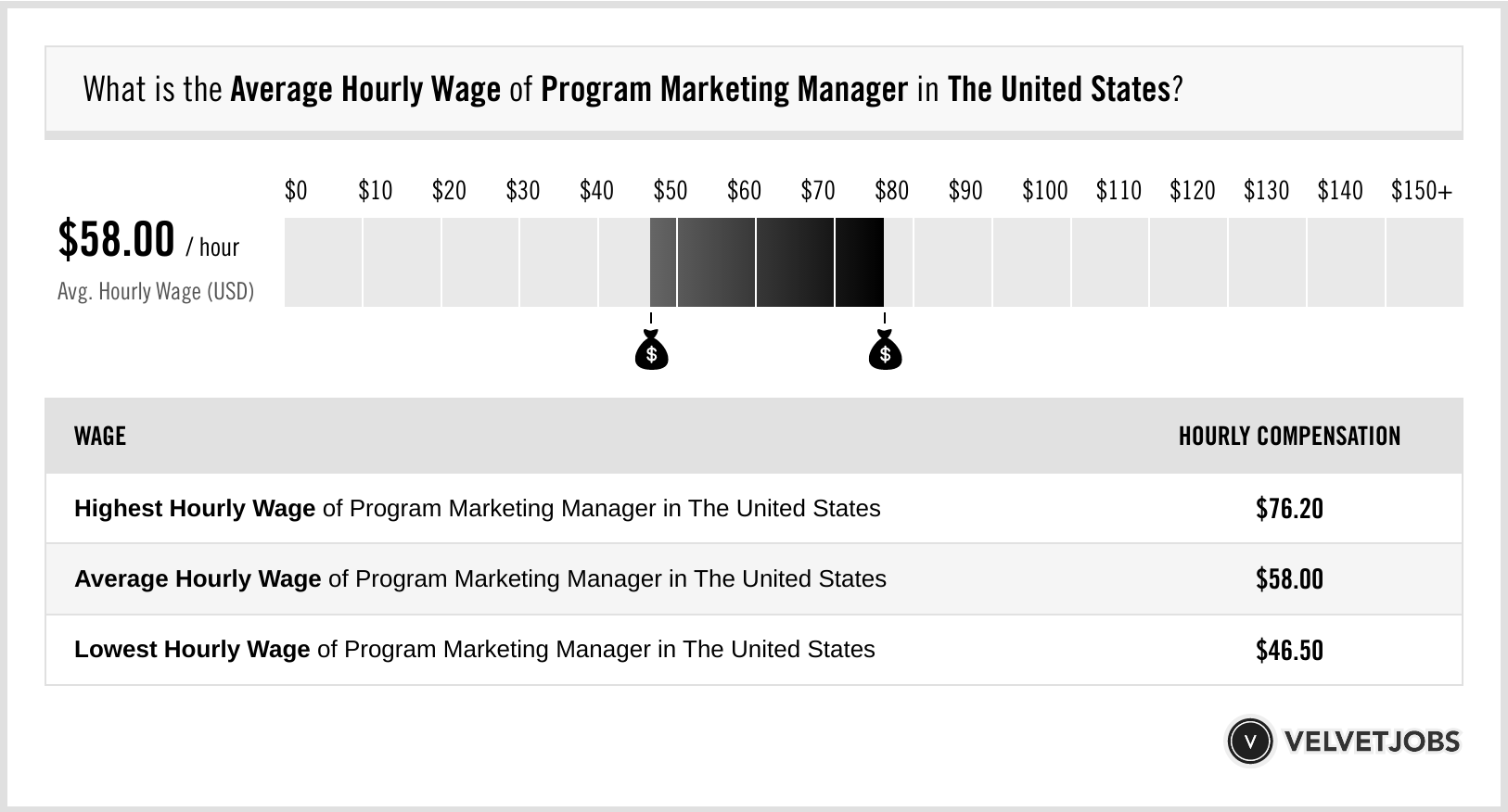Open the VELVETJOBS brand text link
Screen dimensions: 1508x812
pos(1372,742)
